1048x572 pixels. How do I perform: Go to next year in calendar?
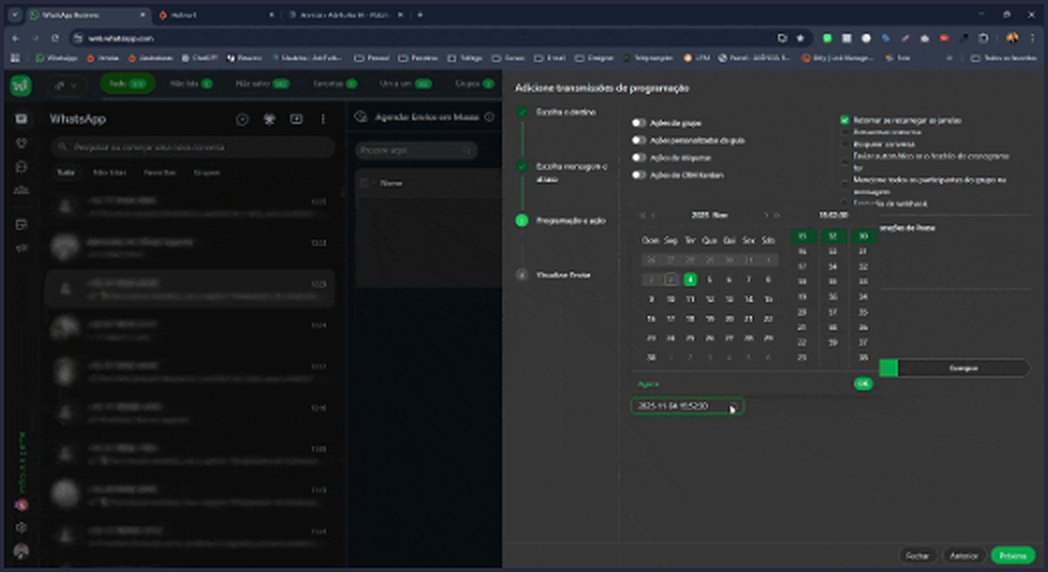tap(777, 215)
